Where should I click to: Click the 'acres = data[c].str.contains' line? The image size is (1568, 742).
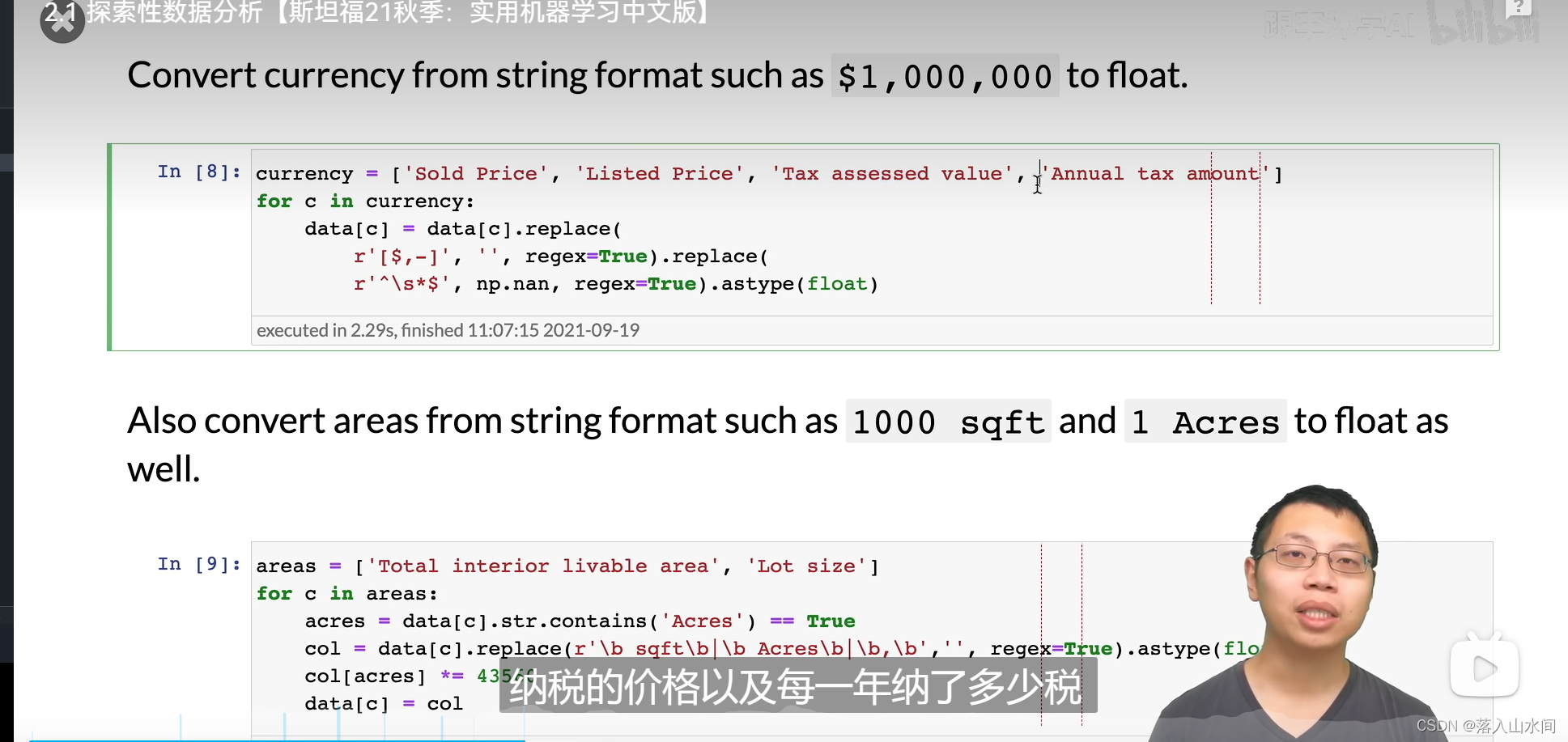[x=580, y=621]
